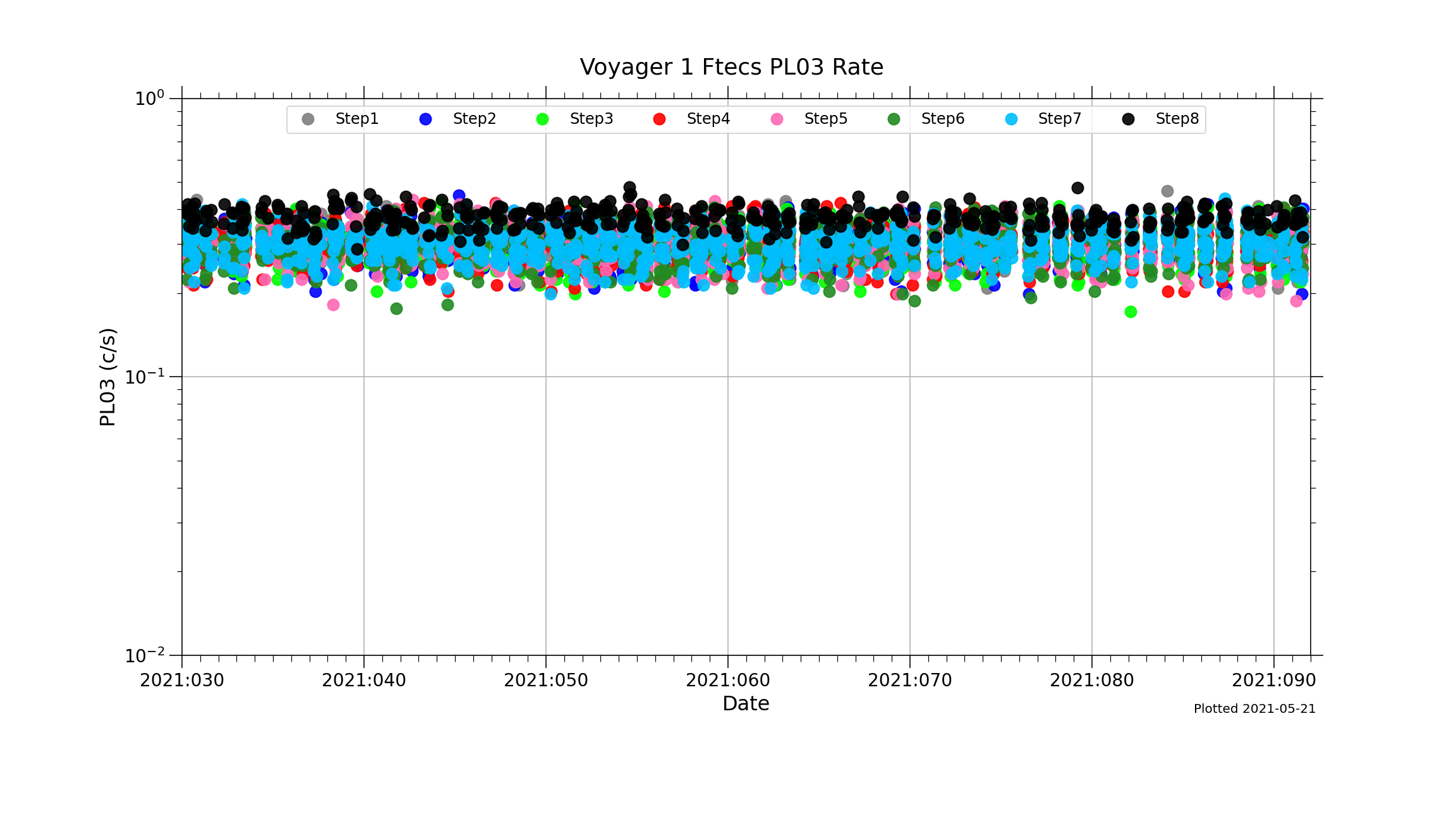This screenshot has width=1456, height=819.
Task: Click the dark green Step6 legend marker
Action: tap(894, 119)
